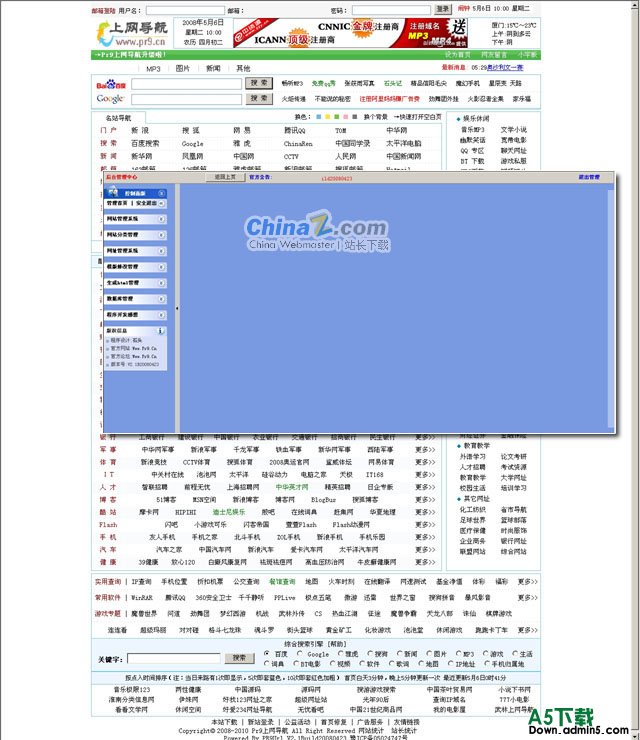This screenshot has width=640, height=740.
Task: Expand the 网站管理系统 admin menu
Action: click(161, 219)
